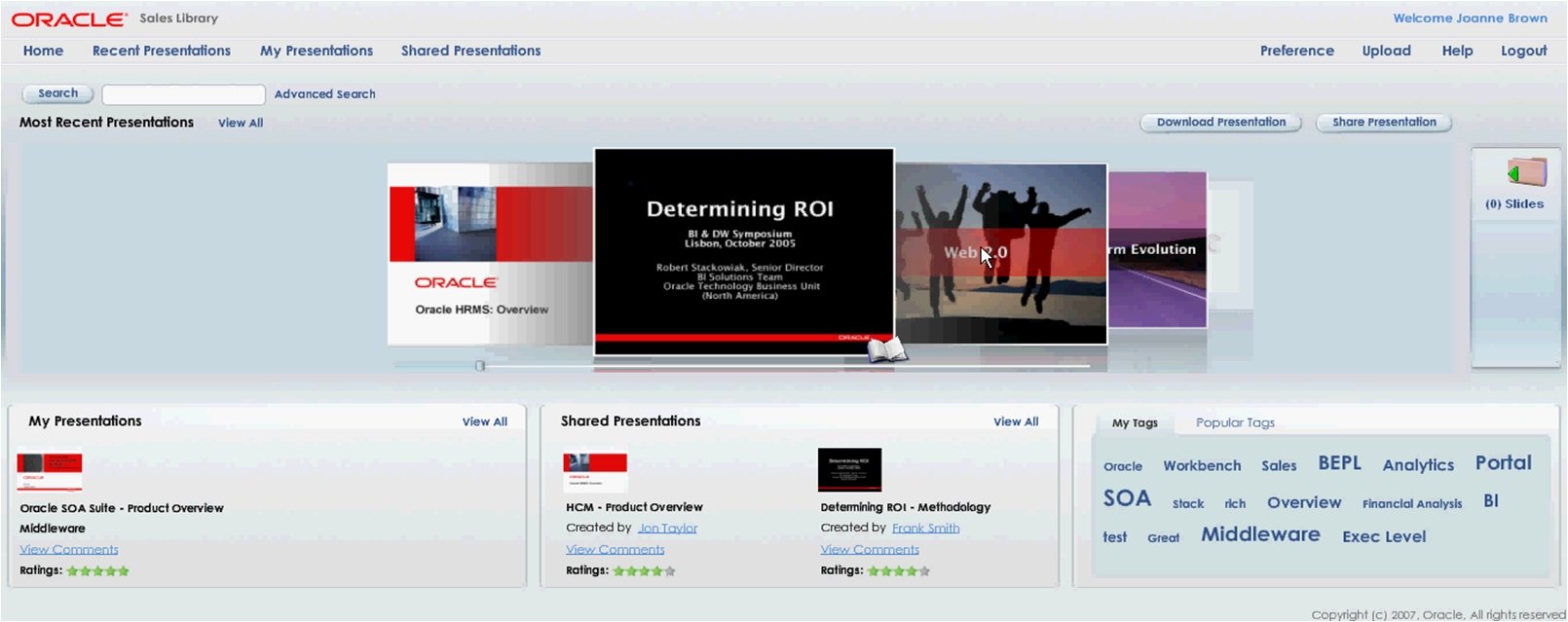
Task: Switch to My Tags tab
Action: click(x=1135, y=422)
